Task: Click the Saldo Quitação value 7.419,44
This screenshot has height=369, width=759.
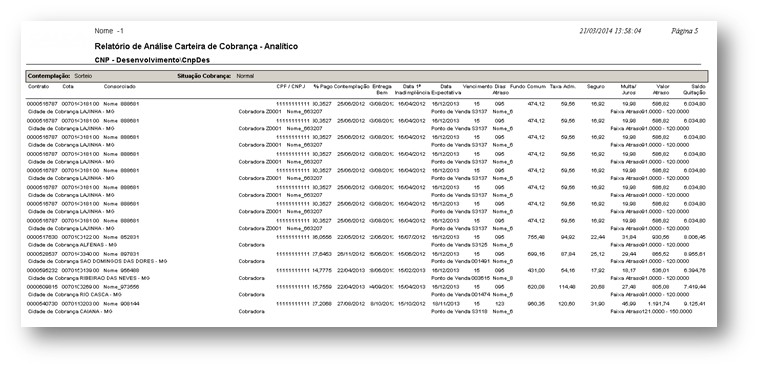Action: pyautogui.click(x=695, y=287)
